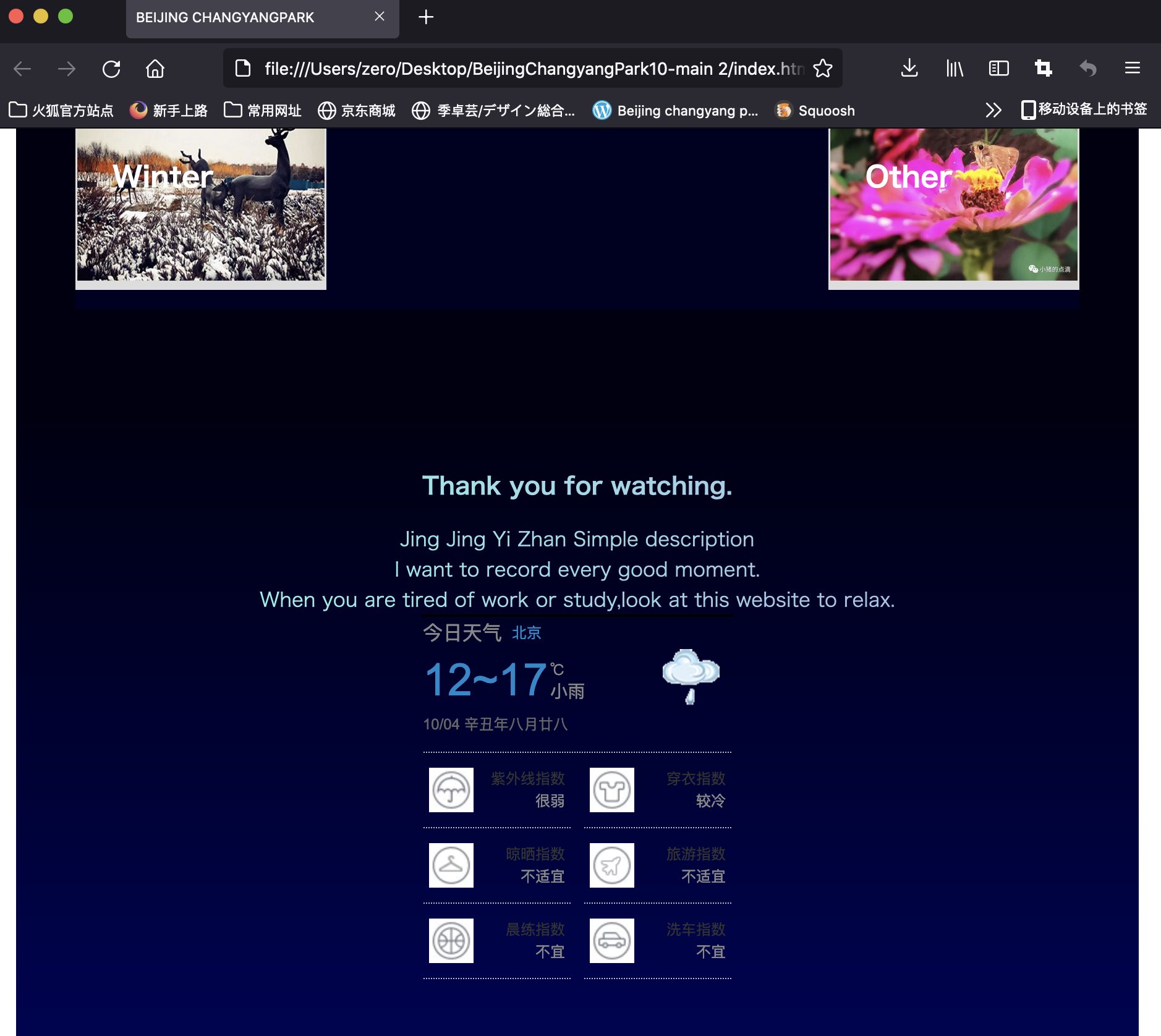Screen dimensions: 1161x1036
Task: Open the Winter photo thumbnail
Action: click(x=201, y=205)
